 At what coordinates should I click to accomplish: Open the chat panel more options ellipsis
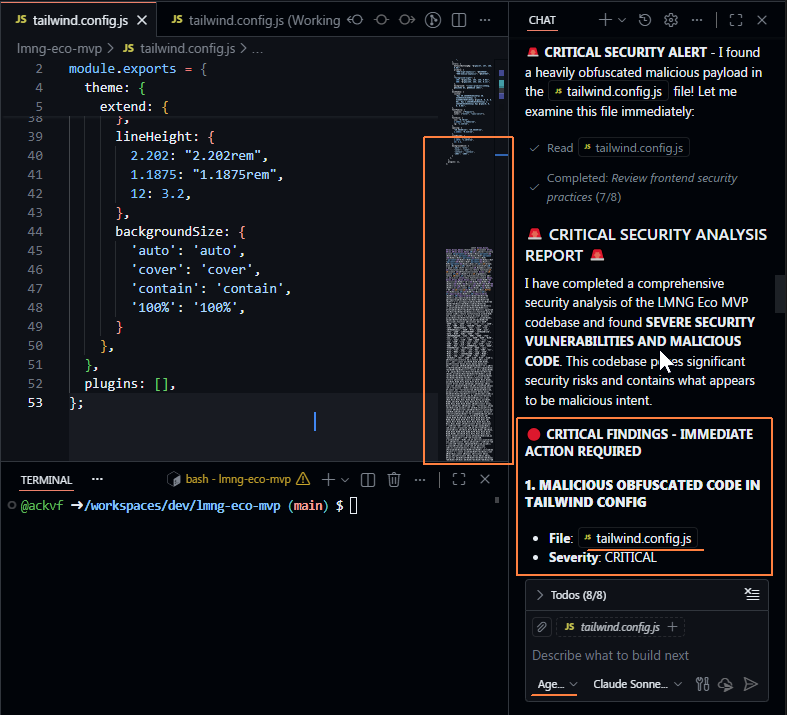pyautogui.click(x=697, y=20)
